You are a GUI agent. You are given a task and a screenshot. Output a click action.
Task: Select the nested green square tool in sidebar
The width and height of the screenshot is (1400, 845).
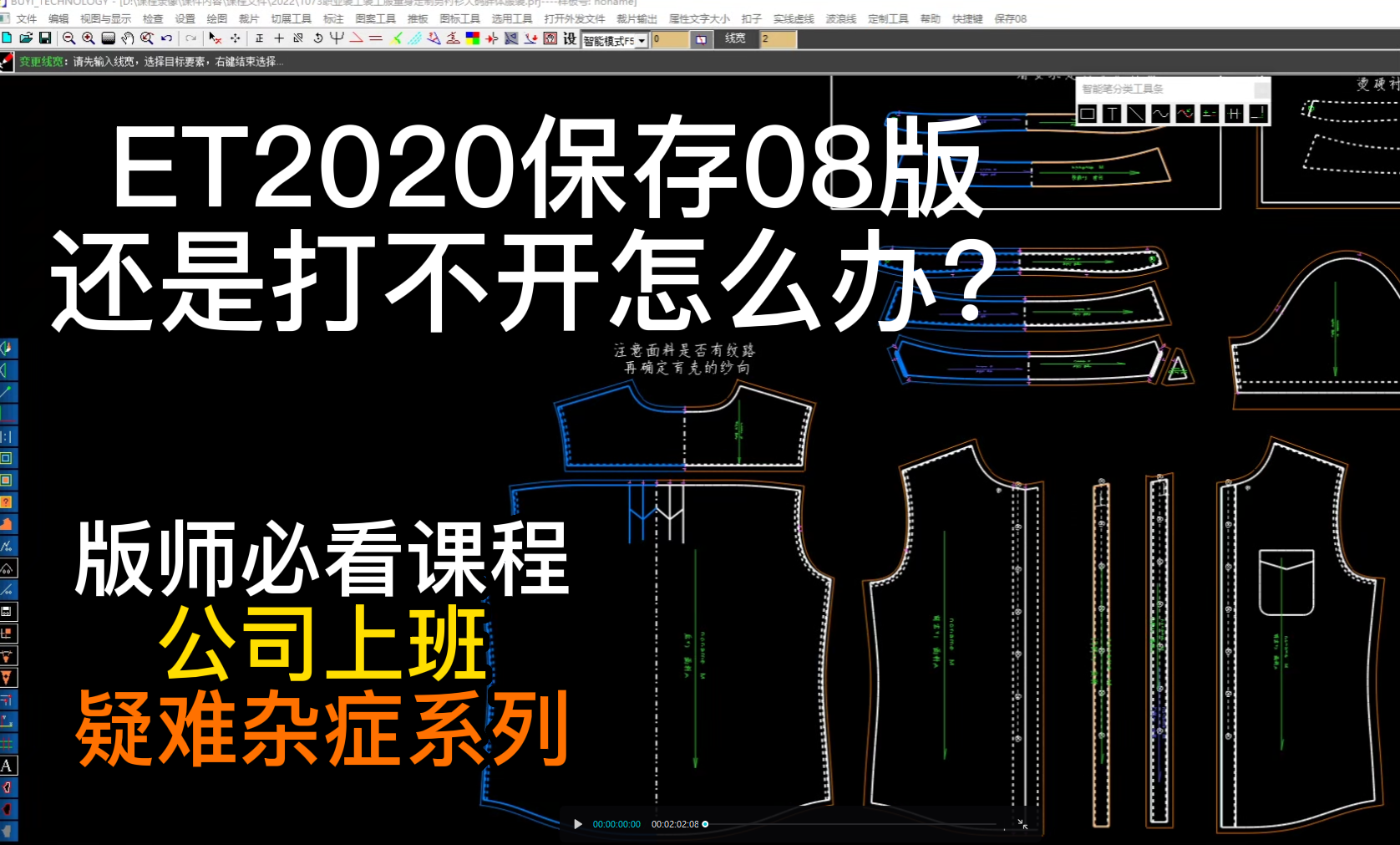[x=7, y=458]
